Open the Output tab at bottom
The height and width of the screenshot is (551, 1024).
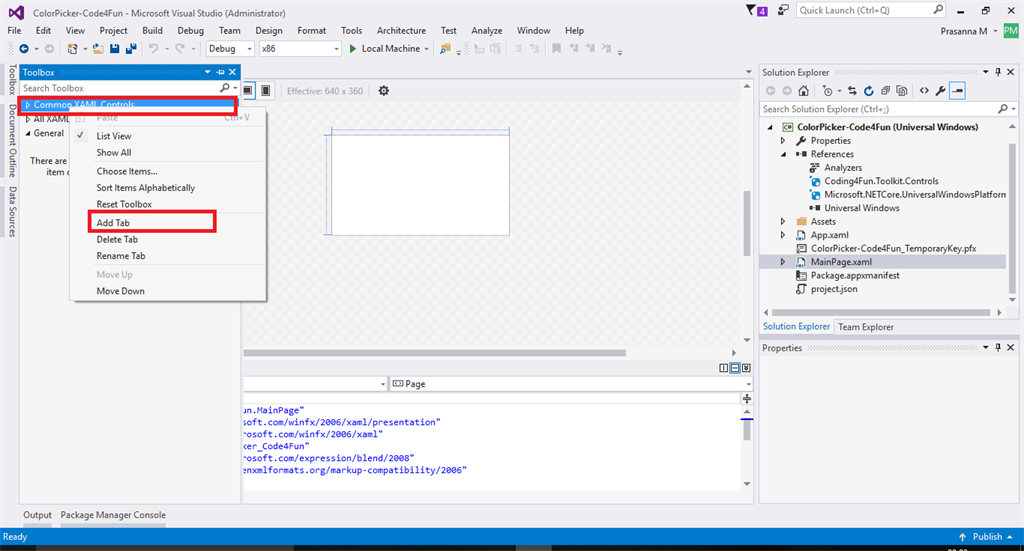click(37, 515)
